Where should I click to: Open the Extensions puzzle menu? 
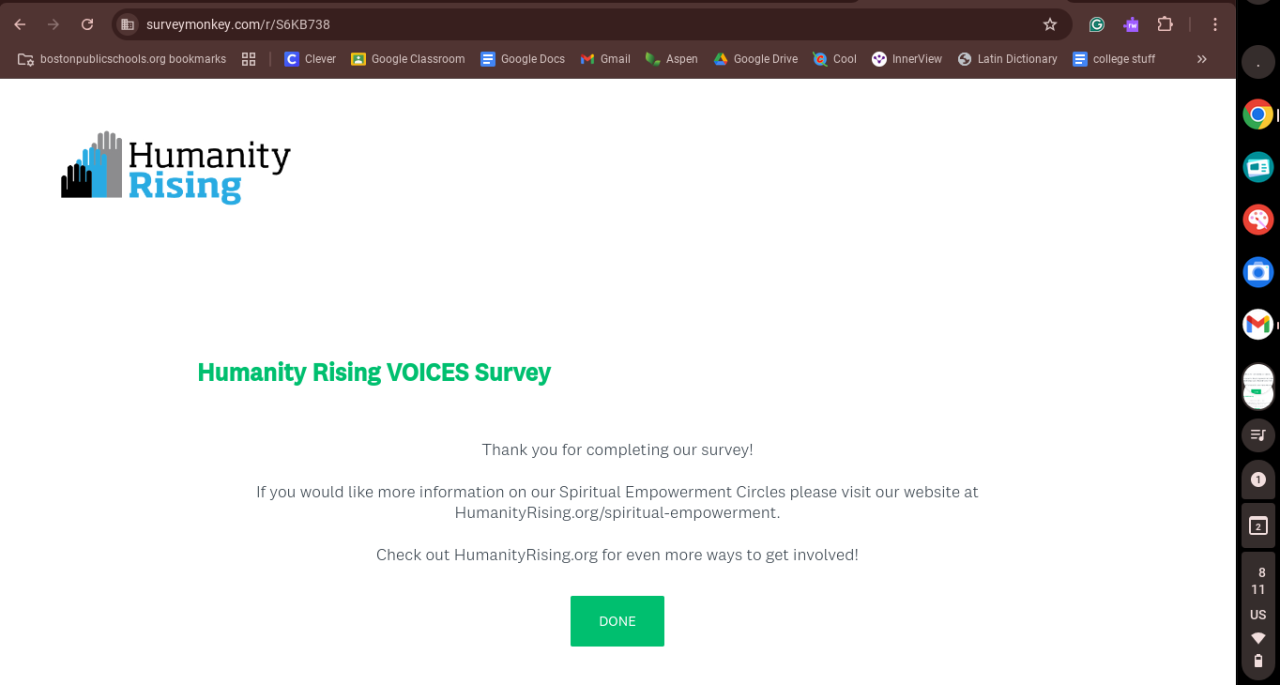click(1165, 24)
